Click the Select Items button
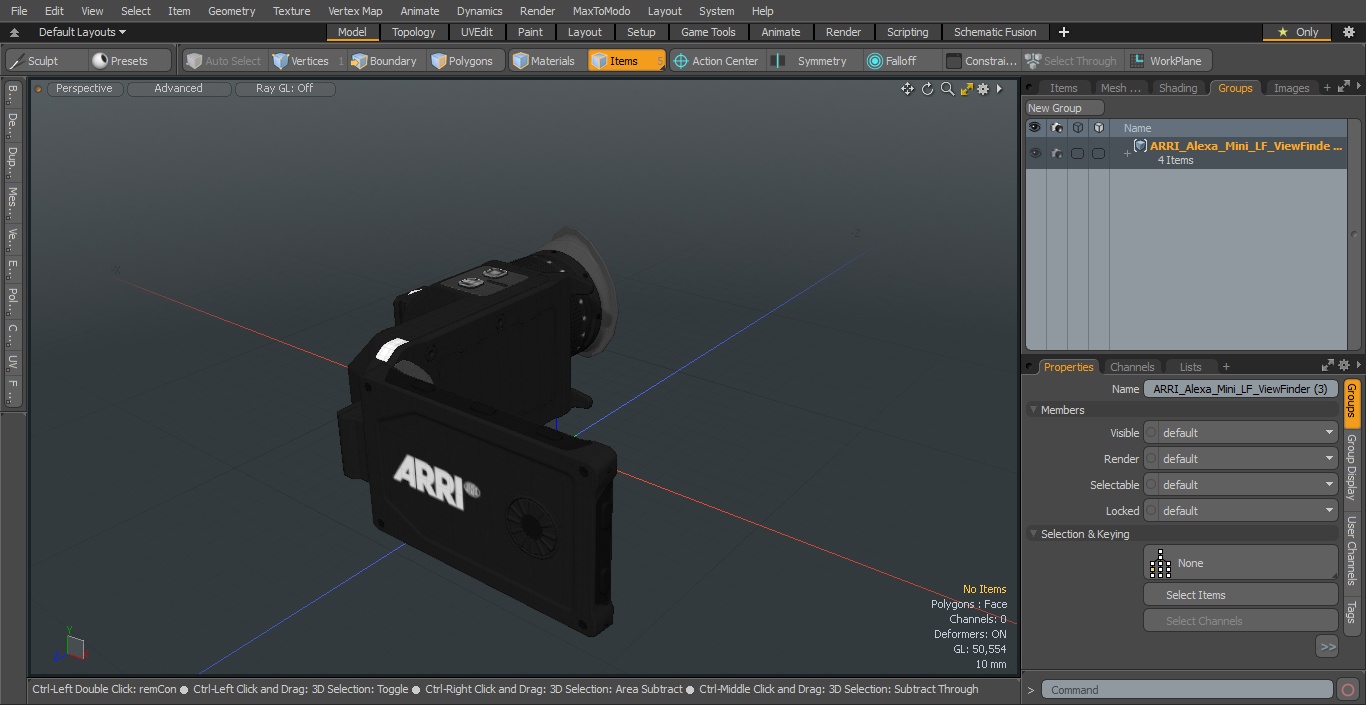Viewport: 1366px width, 705px height. pos(1240,595)
